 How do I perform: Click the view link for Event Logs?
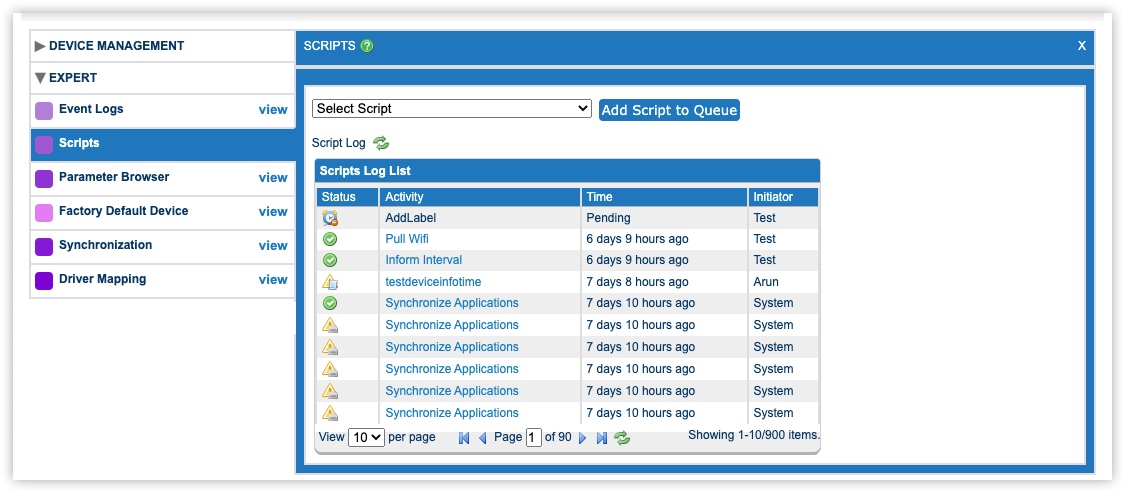(273, 110)
